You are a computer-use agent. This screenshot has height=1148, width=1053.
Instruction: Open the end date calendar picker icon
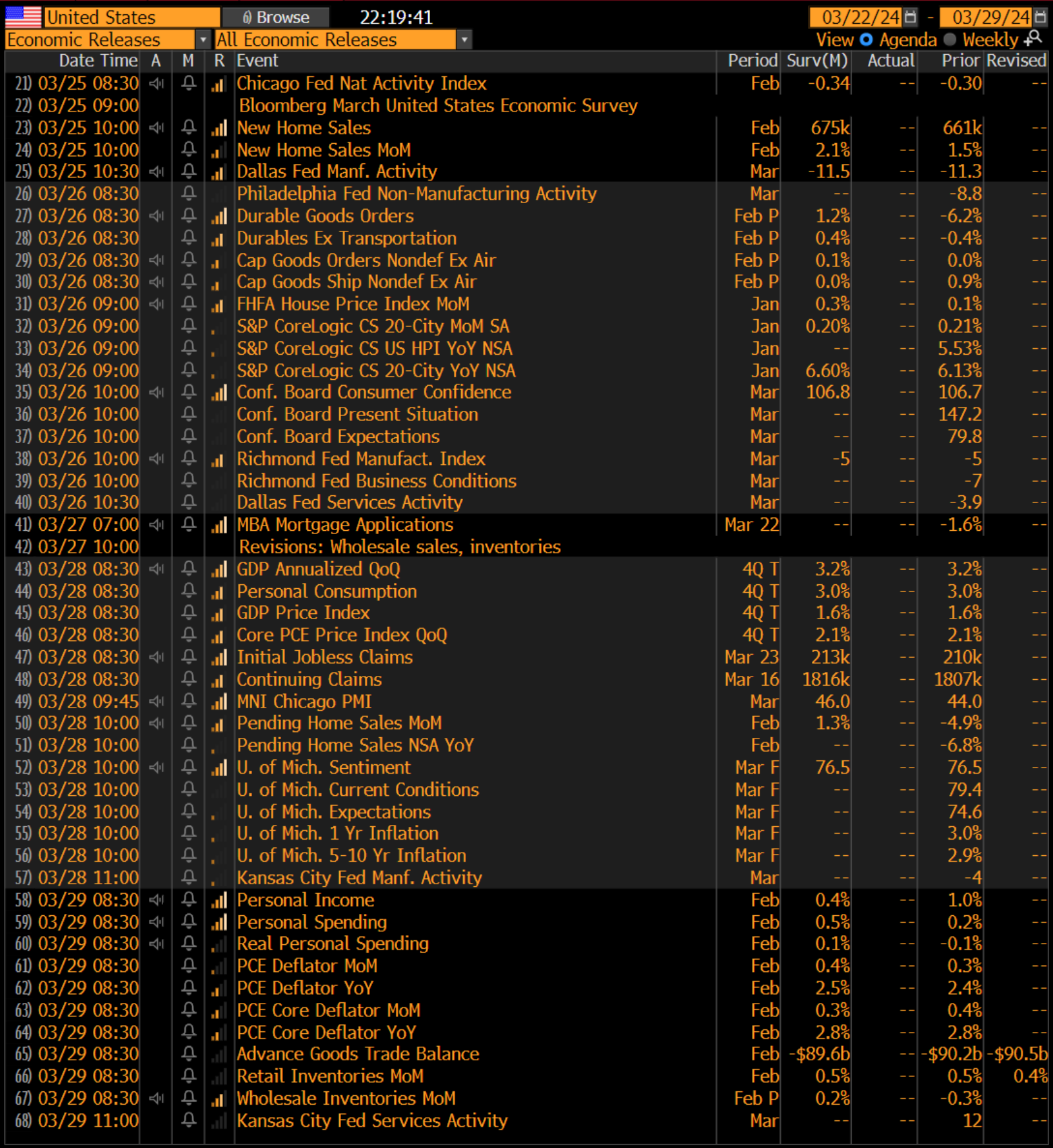click(1040, 17)
